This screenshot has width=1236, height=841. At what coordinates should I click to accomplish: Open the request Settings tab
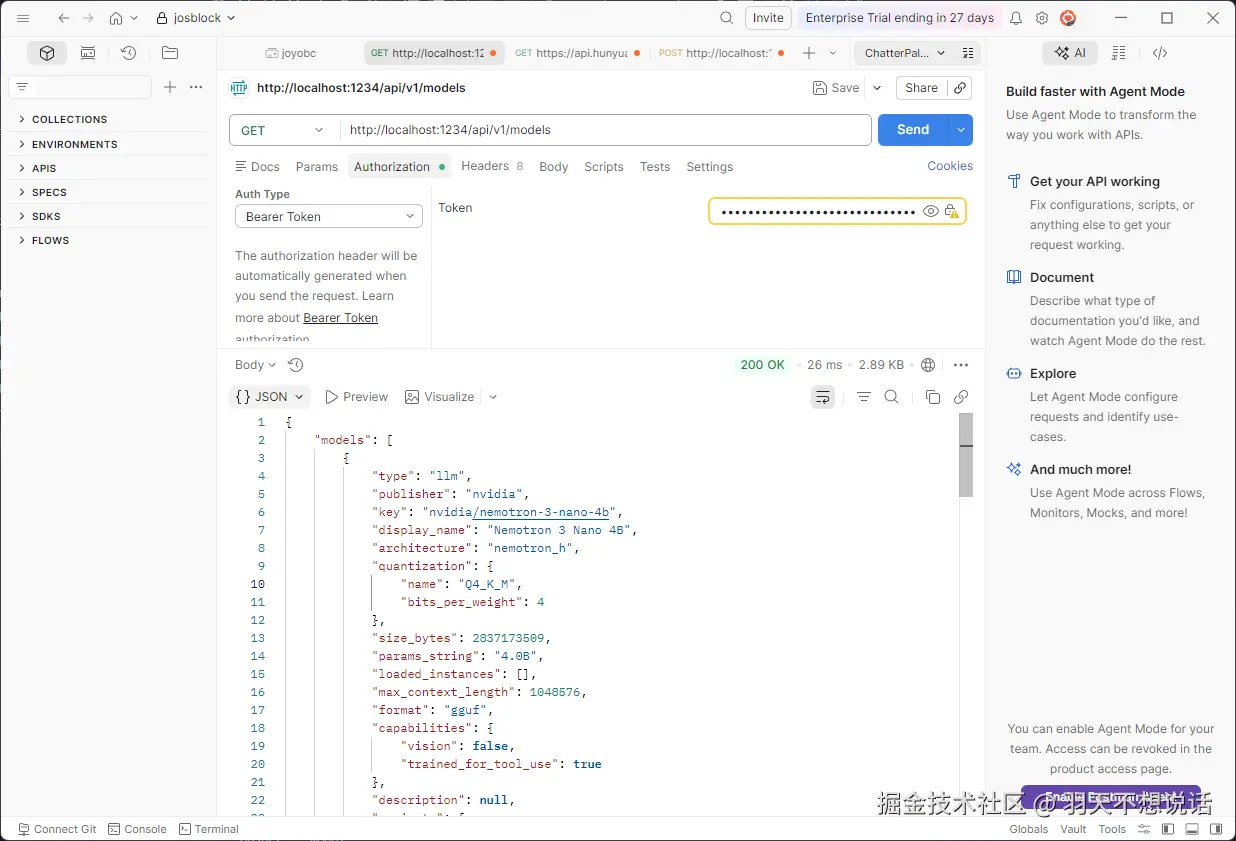tap(710, 167)
